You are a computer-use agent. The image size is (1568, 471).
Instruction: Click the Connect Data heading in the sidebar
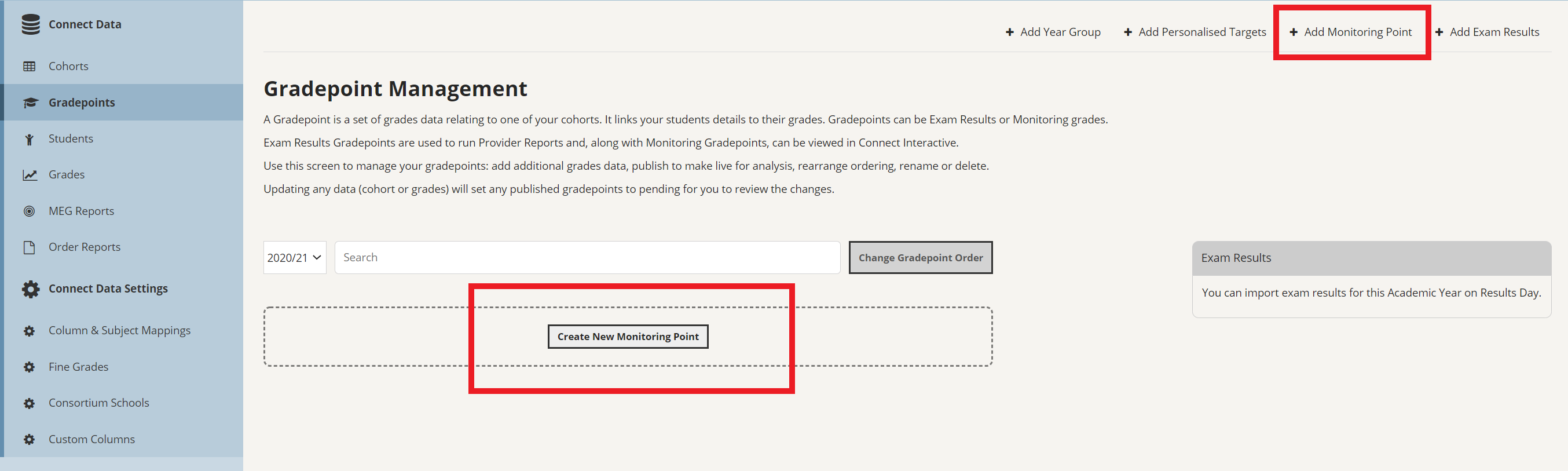point(85,24)
